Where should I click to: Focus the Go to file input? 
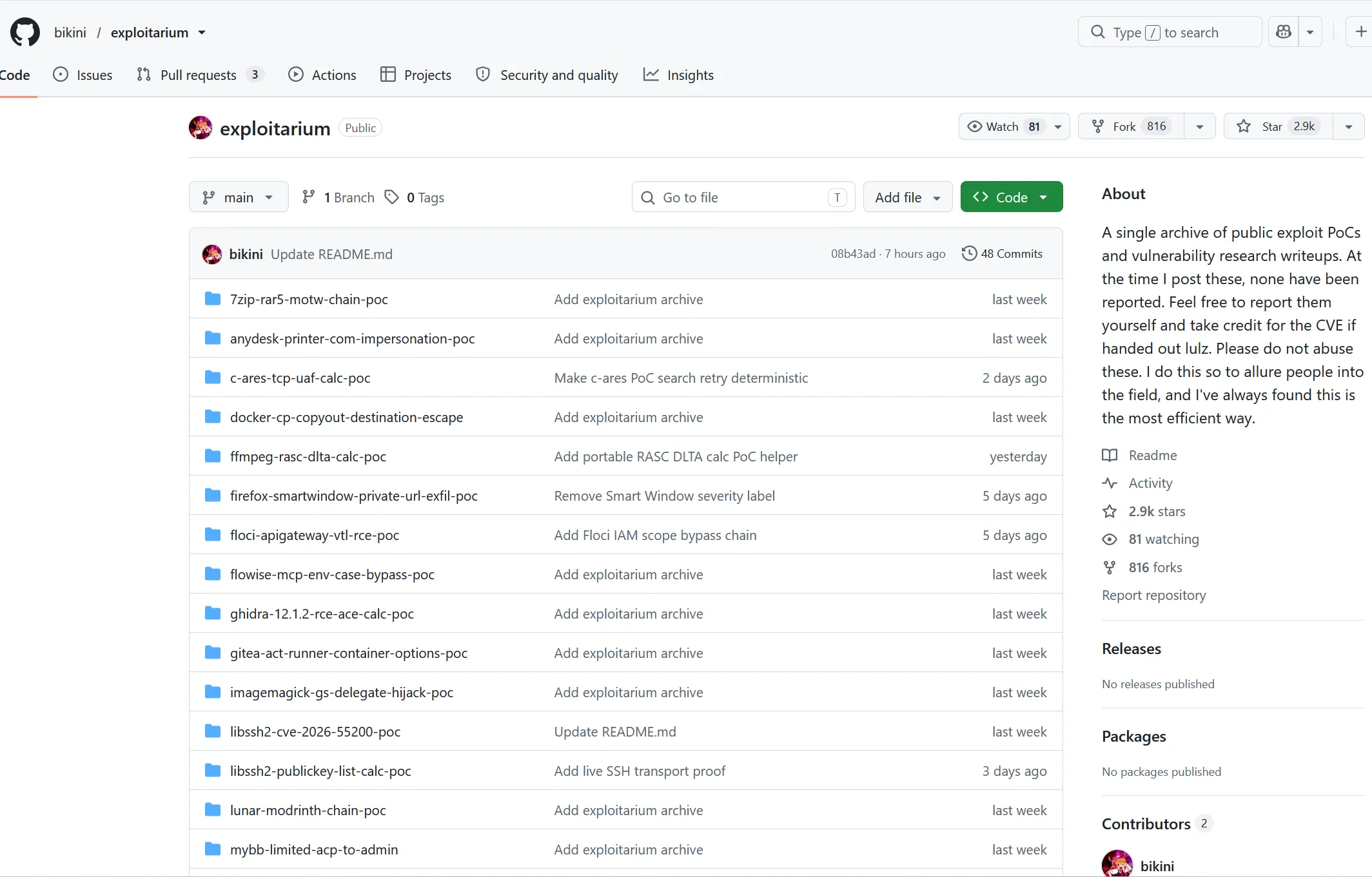pyautogui.click(x=743, y=197)
